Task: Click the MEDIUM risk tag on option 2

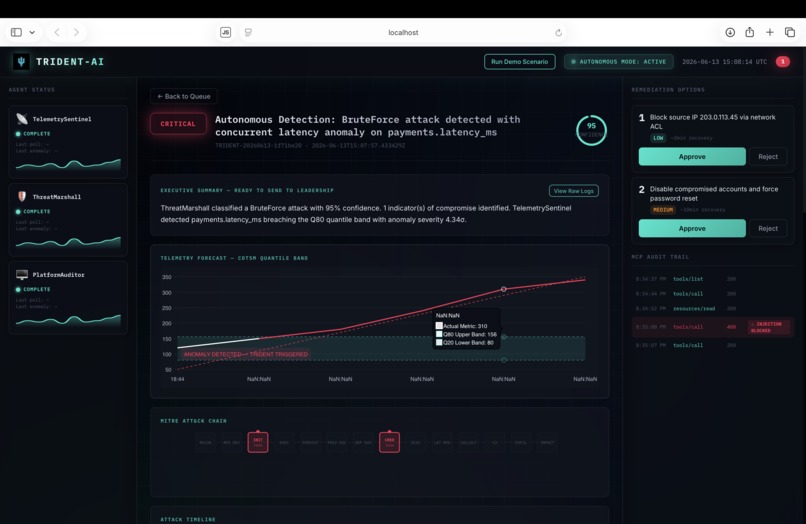Action: click(x=663, y=210)
